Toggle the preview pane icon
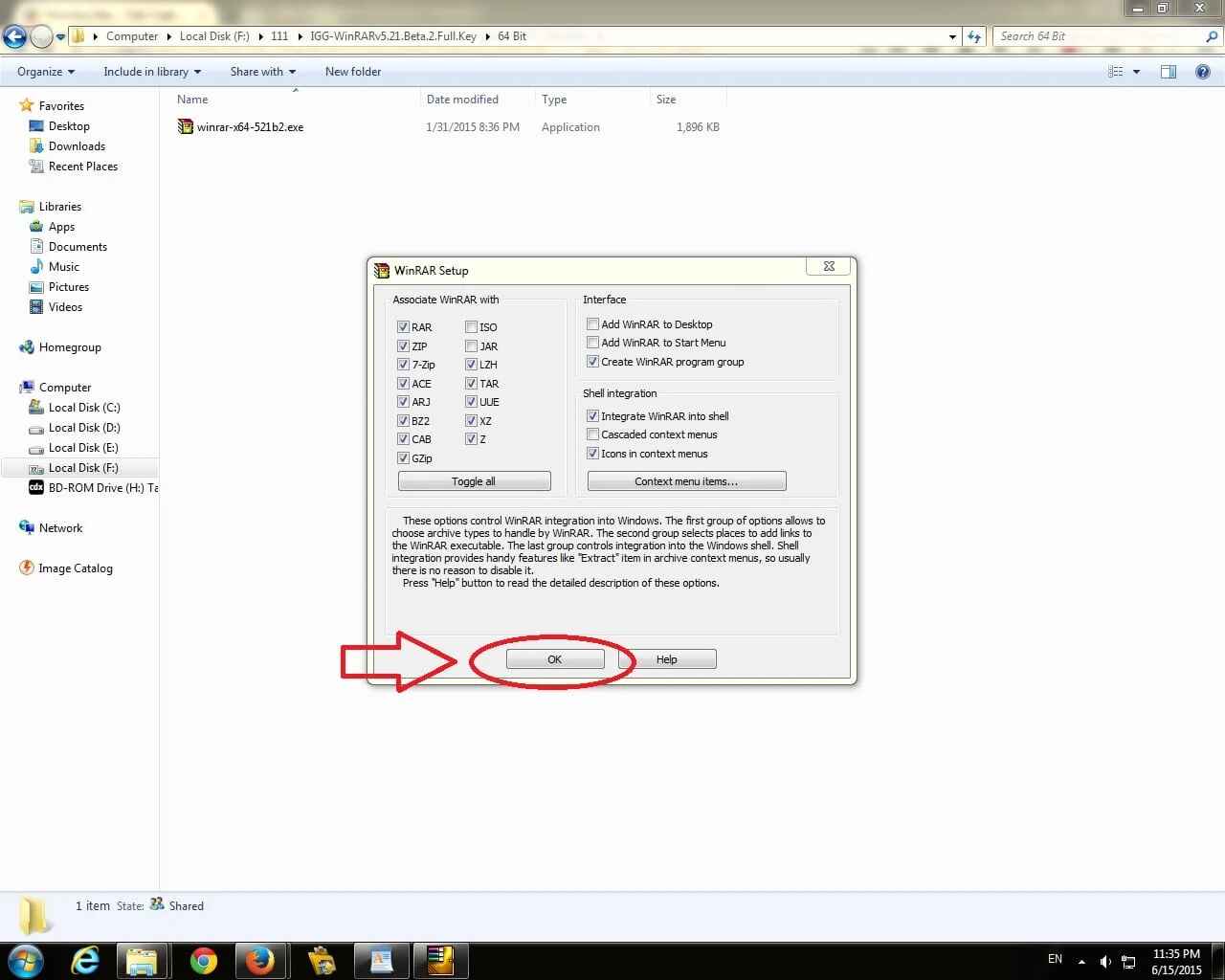This screenshot has width=1225, height=980. click(1168, 72)
